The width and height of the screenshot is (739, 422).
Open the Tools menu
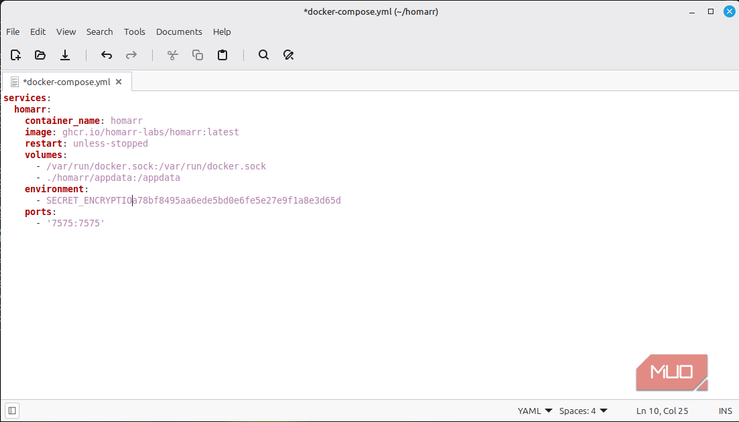click(x=134, y=32)
